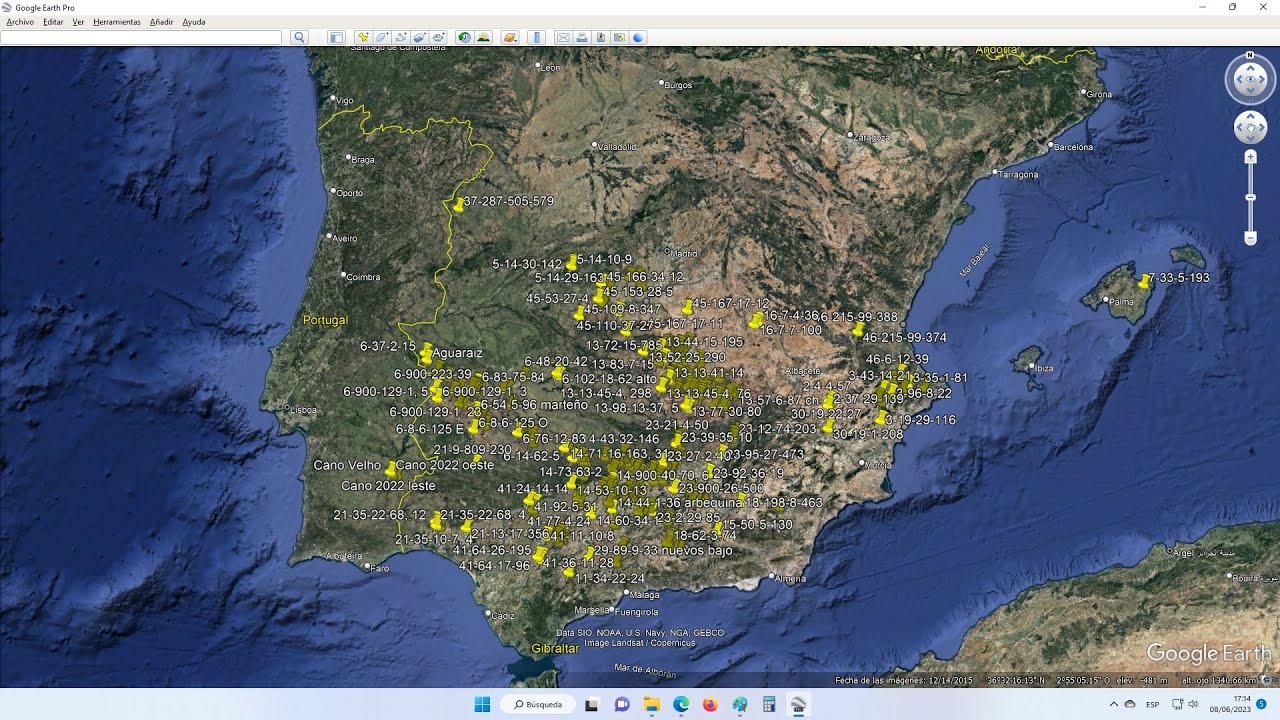
Task: Open the Añadir menu
Action: click(161, 21)
